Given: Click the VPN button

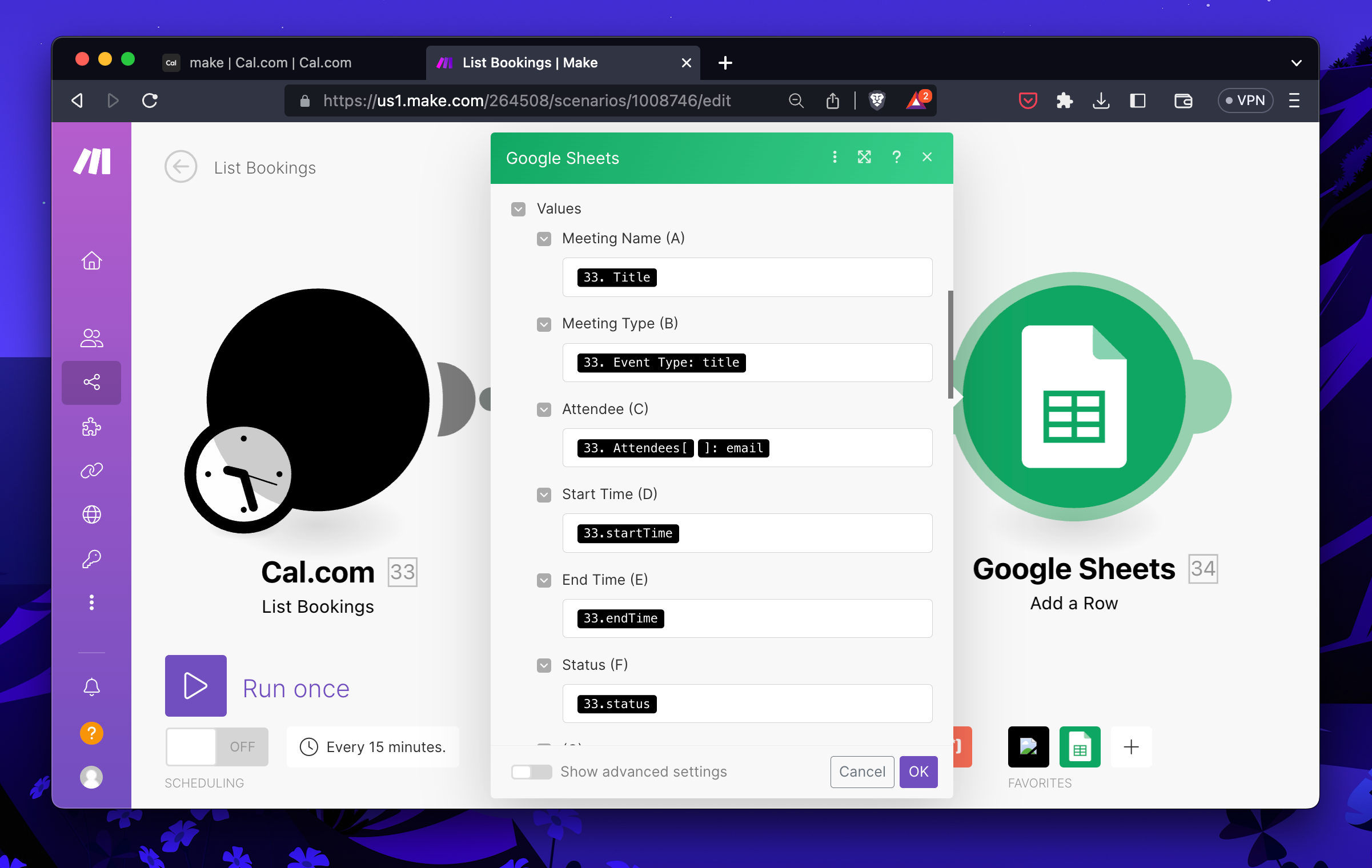Looking at the screenshot, I should coord(1245,101).
